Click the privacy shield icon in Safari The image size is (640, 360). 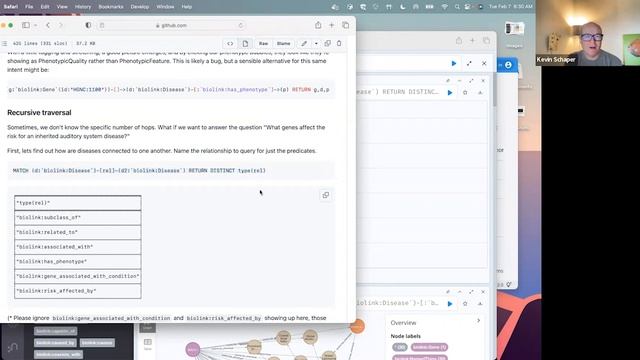pos(88,25)
